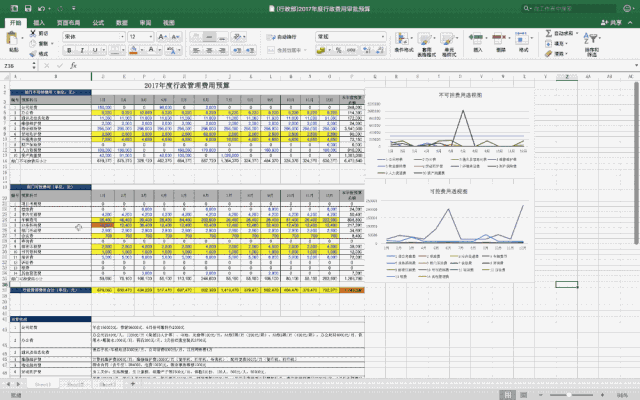This screenshot has width=640, height=400.
Task: Toggle Italic formatting
Action: click(82, 50)
